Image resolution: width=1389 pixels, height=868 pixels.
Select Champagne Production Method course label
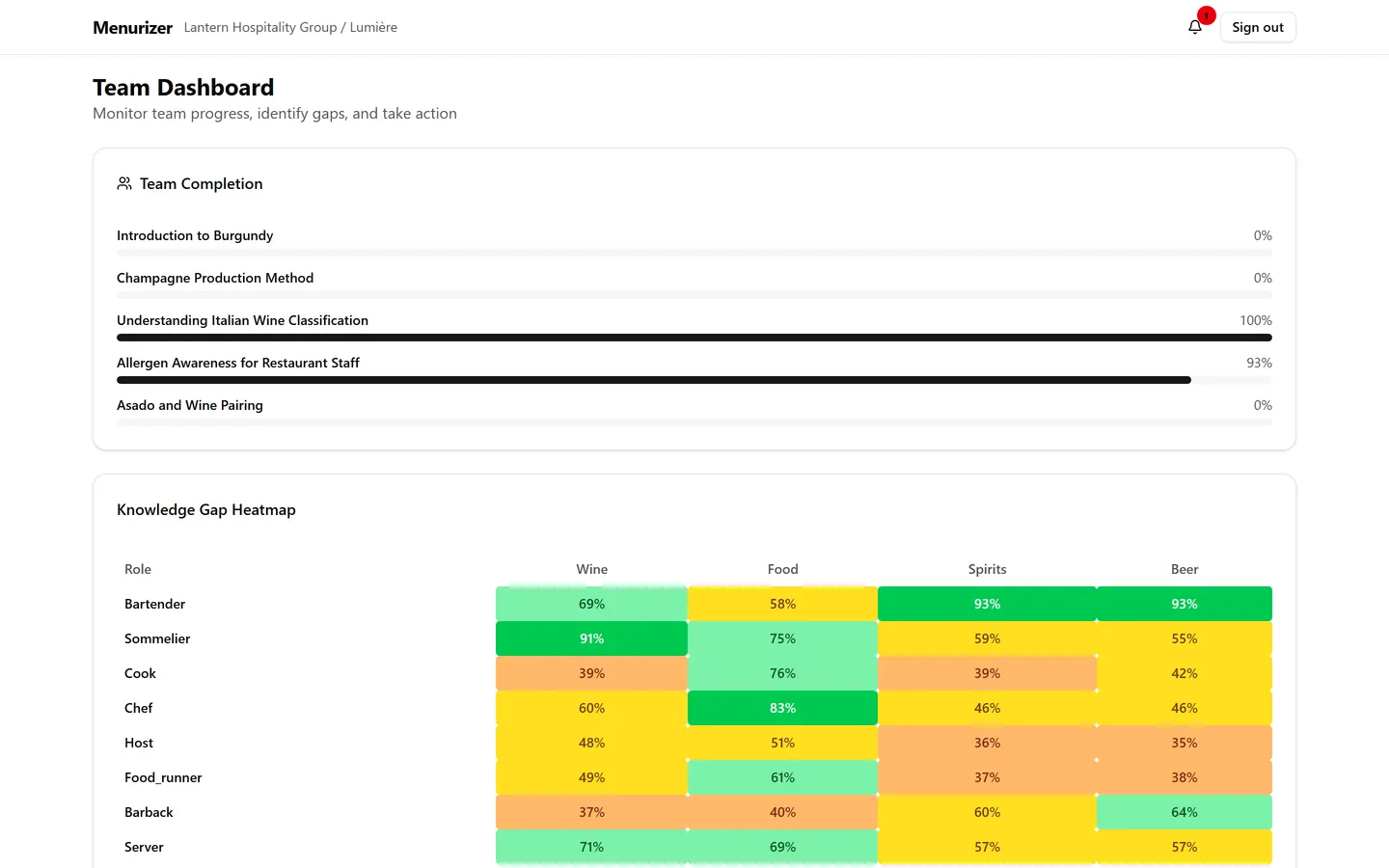(x=215, y=278)
